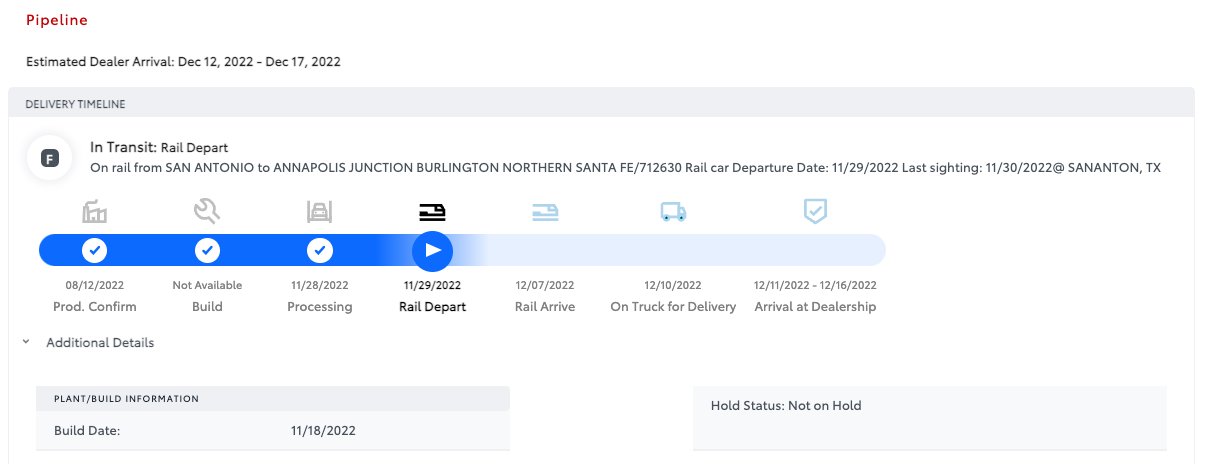The width and height of the screenshot is (1218, 464).
Task: Click the wrench Build stage icon
Action: pos(207,211)
